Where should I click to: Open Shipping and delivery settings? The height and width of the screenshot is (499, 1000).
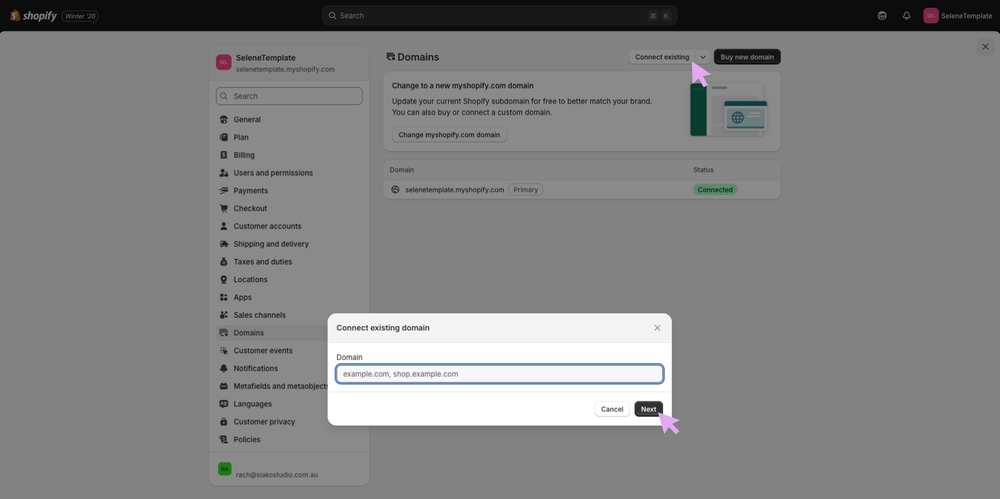(271, 244)
